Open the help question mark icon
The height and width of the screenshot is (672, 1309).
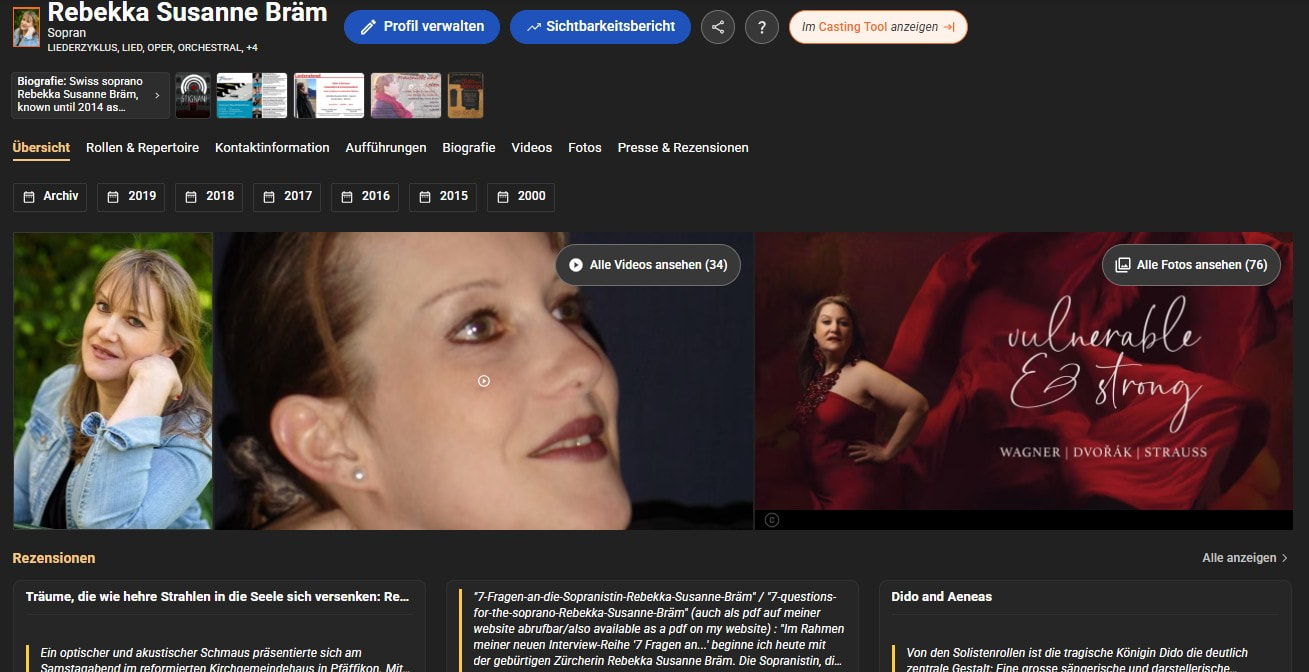pyautogui.click(x=762, y=27)
